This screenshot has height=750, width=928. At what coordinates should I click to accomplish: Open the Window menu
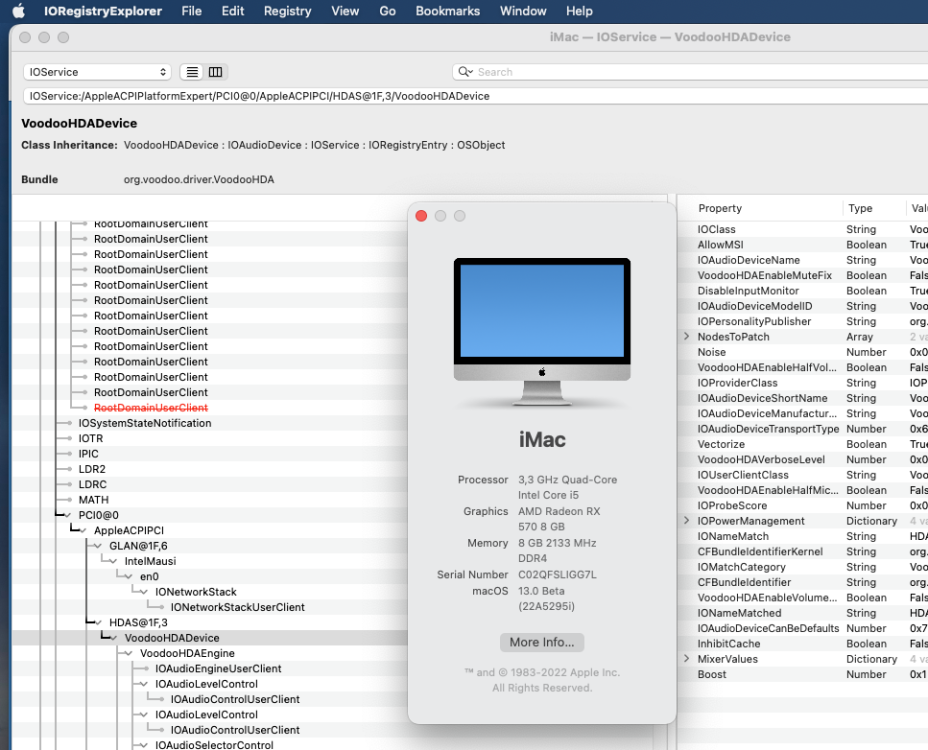[x=523, y=11]
